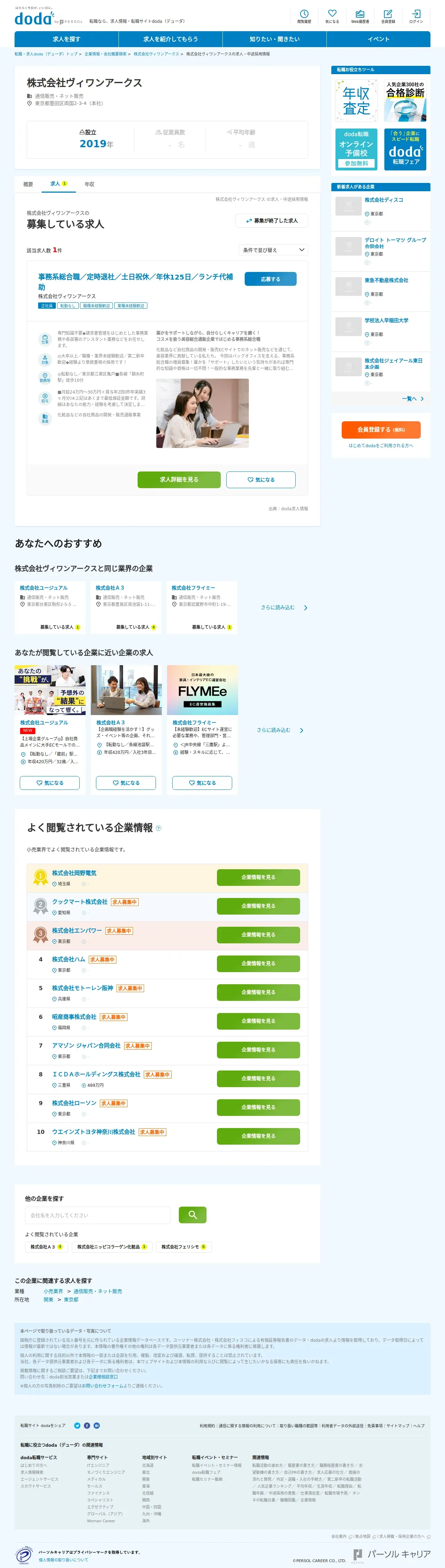
Task: Click the help question icon beside よく閲覧されている企業情報
Action: click(x=159, y=828)
